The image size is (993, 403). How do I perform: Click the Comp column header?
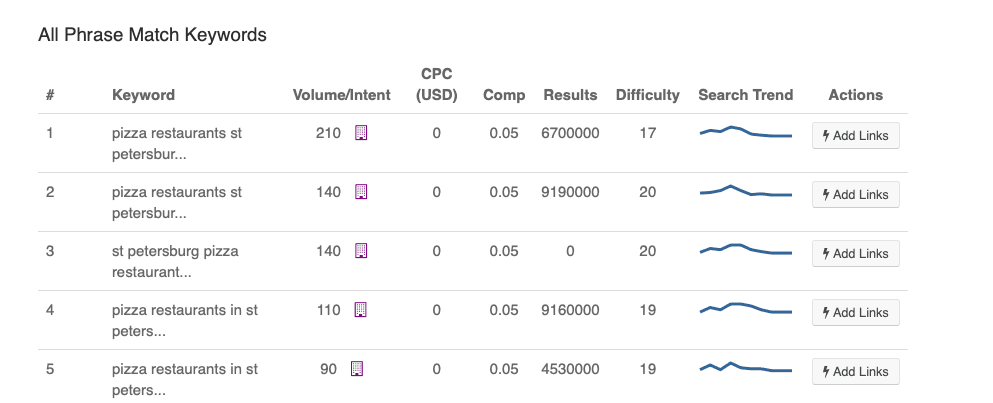504,95
